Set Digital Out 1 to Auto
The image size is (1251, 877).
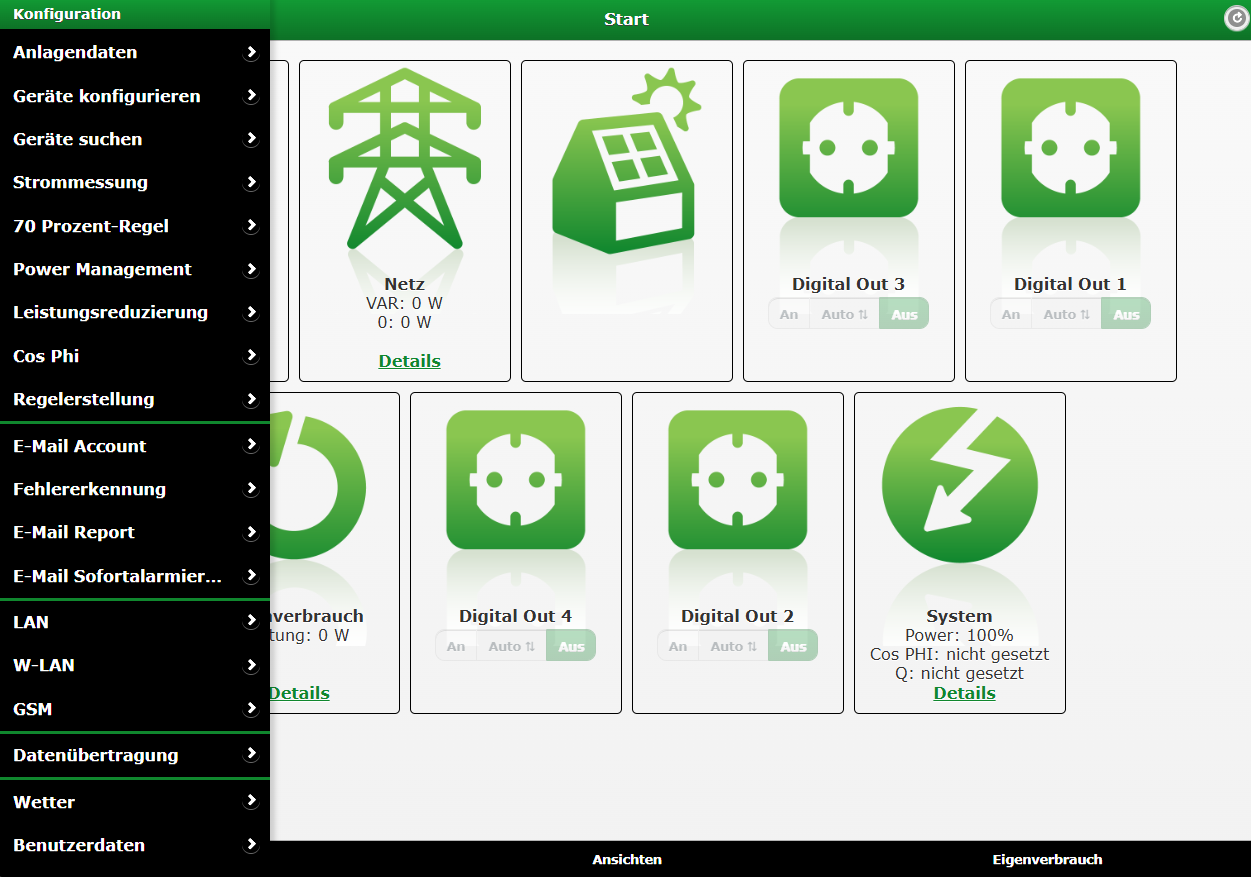click(1066, 314)
